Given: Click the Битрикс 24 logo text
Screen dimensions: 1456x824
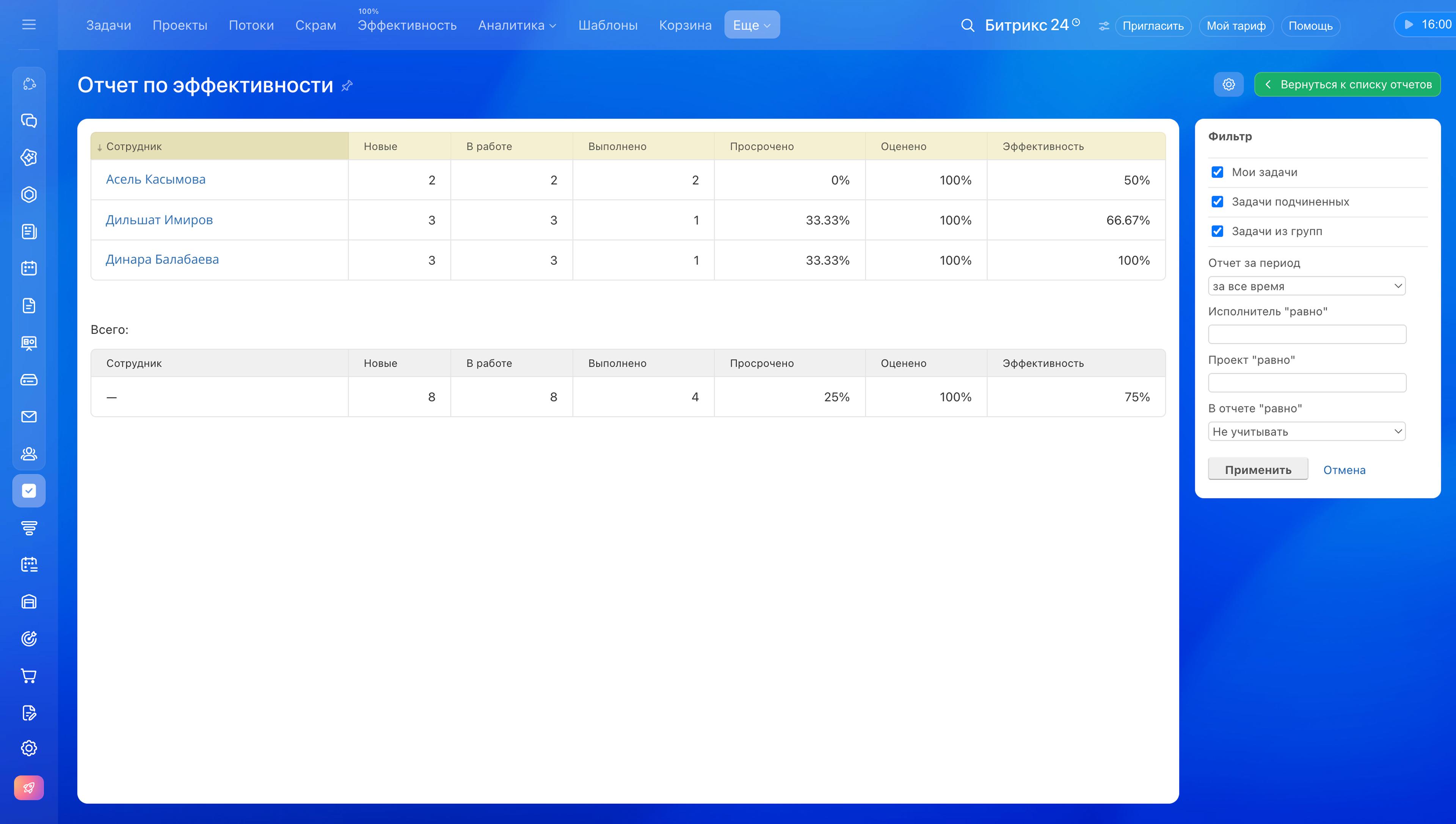Looking at the screenshot, I should [x=1026, y=25].
